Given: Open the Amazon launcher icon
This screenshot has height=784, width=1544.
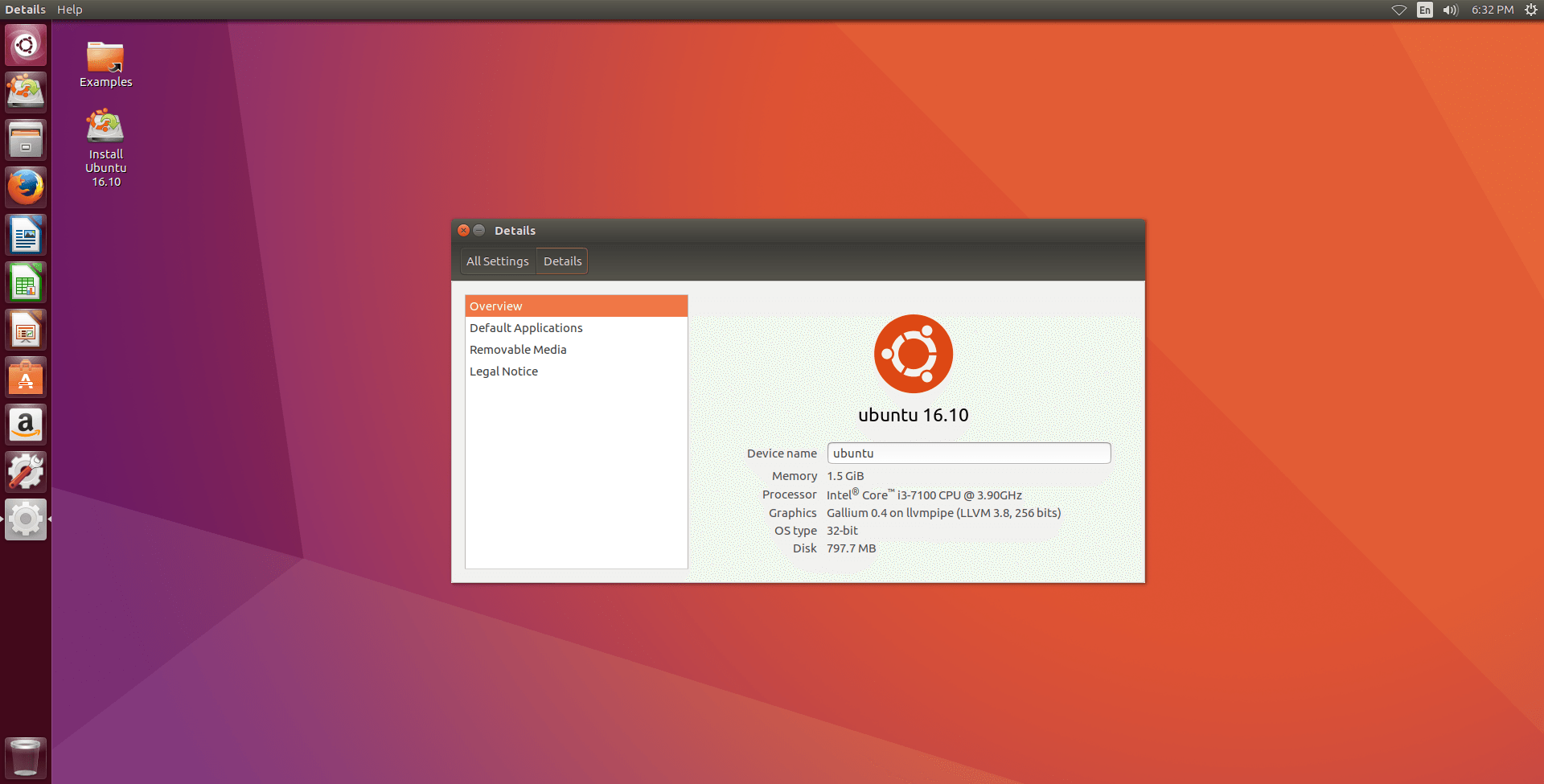Looking at the screenshot, I should pyautogui.click(x=26, y=425).
